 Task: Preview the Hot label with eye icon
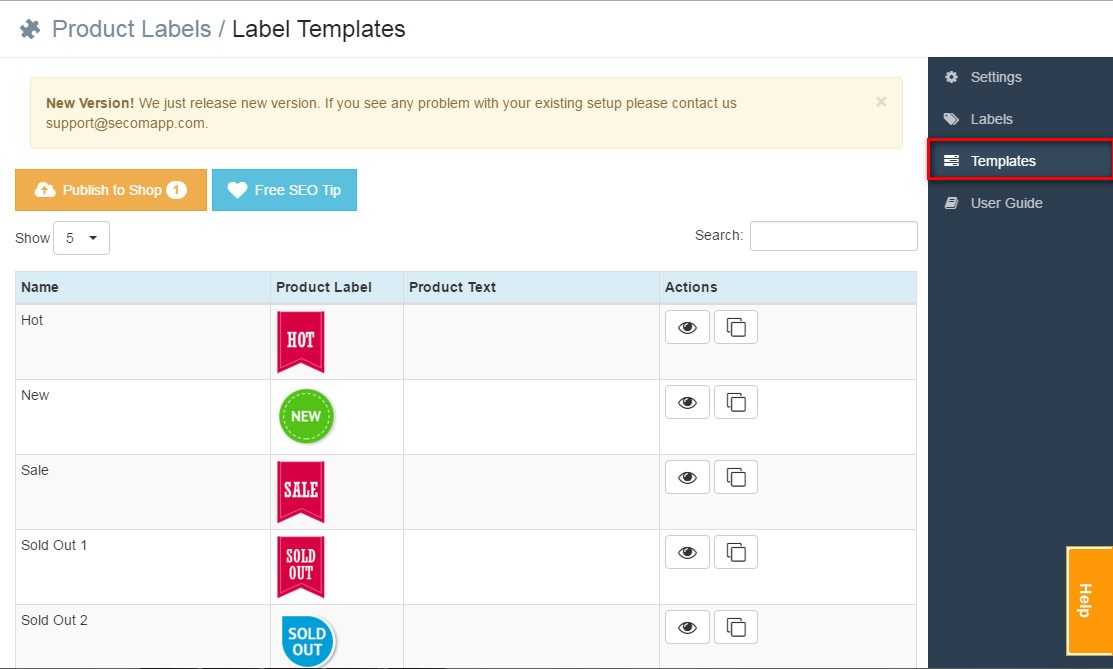(x=687, y=326)
